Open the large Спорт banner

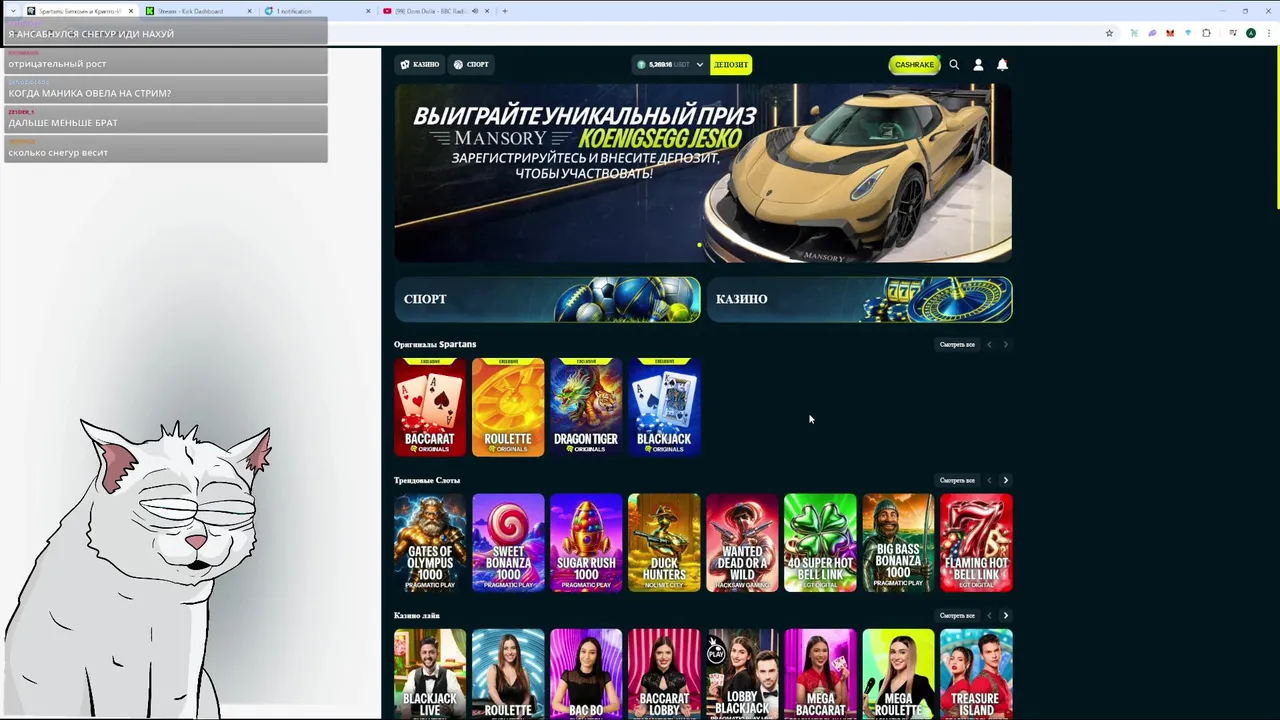tap(547, 299)
